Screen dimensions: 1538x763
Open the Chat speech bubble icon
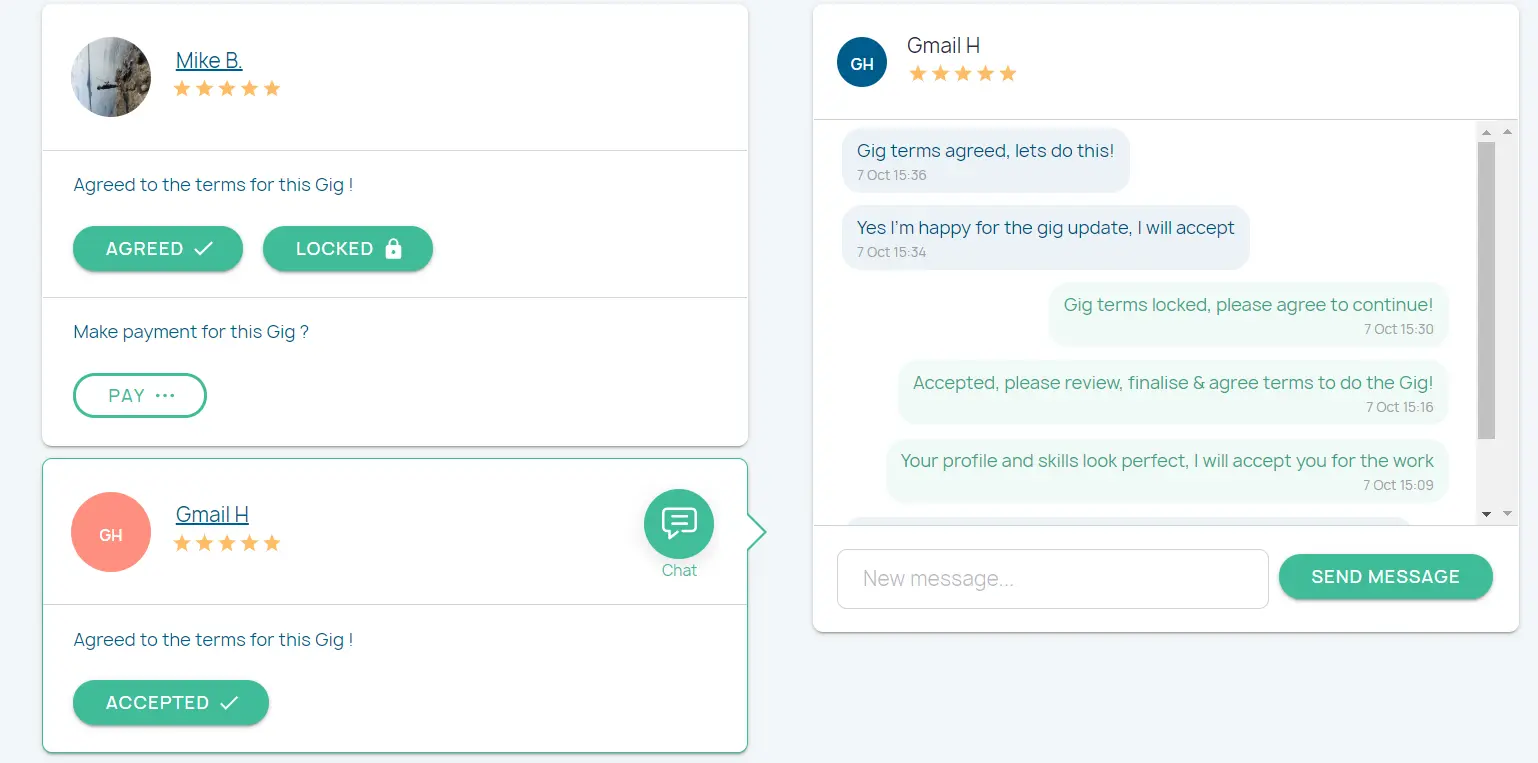pos(678,523)
